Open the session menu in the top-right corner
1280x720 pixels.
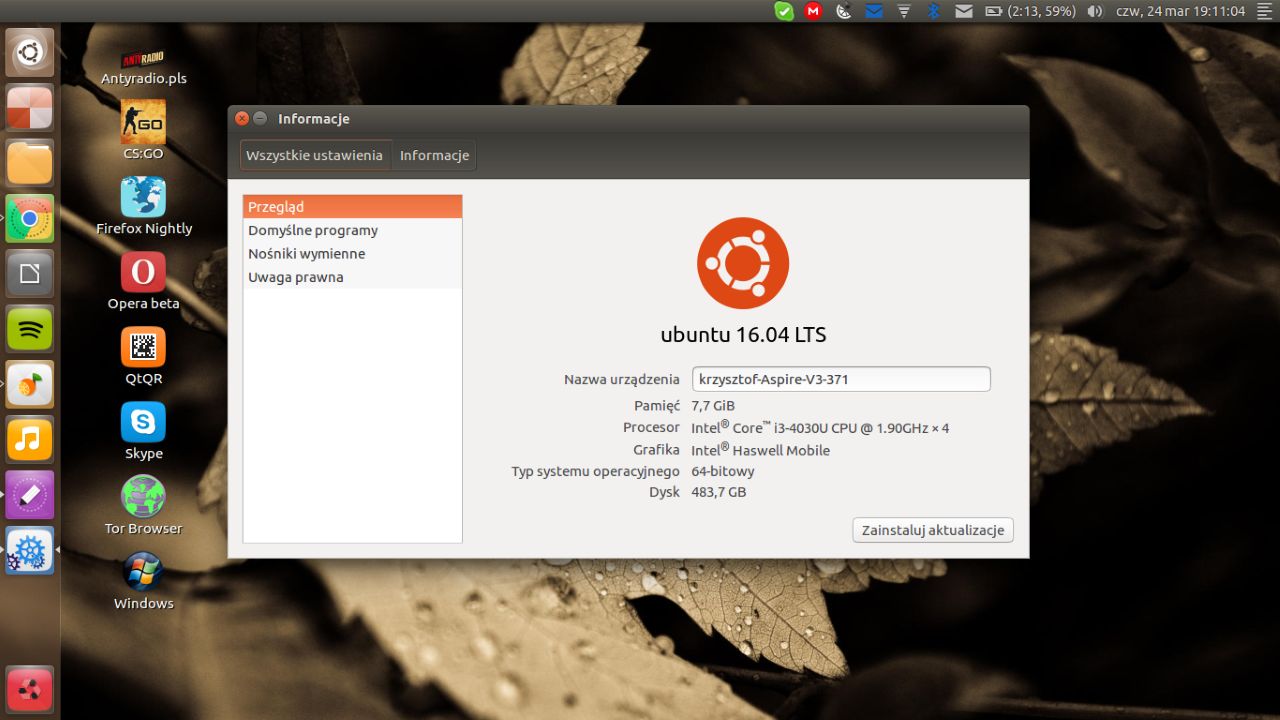coord(1264,11)
